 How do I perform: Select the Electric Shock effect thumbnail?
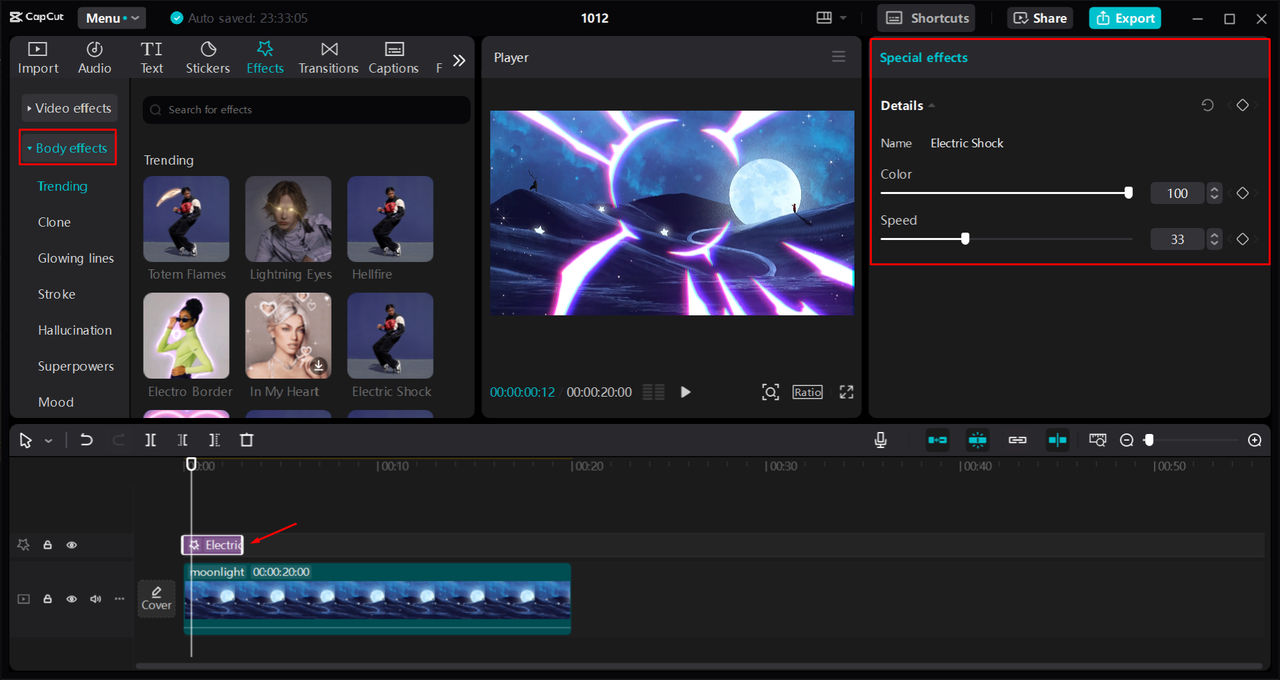point(390,336)
